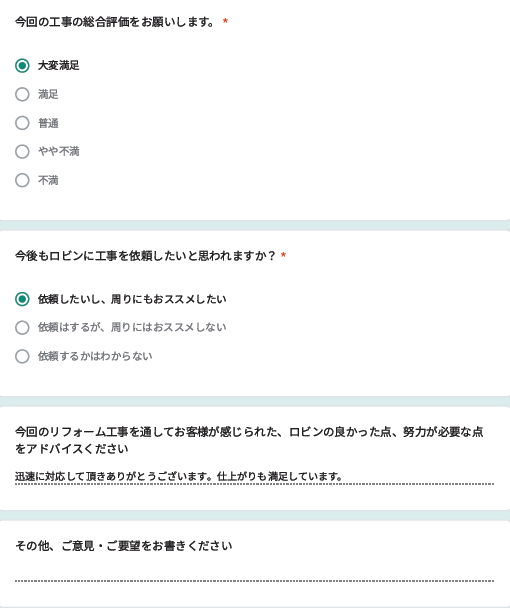
Task: Click the リフォーム工事を通して question heading
Action: coord(249,440)
